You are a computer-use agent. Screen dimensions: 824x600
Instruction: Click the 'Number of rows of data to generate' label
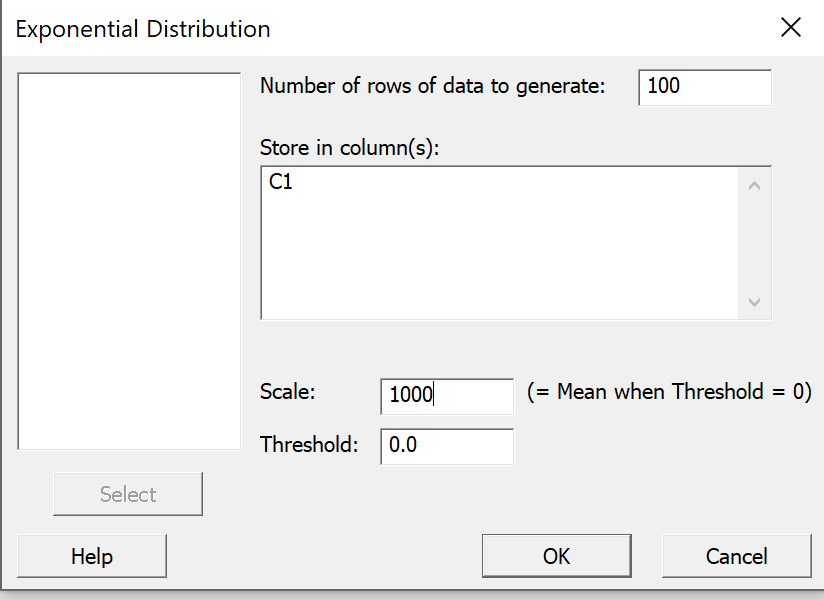(x=432, y=86)
